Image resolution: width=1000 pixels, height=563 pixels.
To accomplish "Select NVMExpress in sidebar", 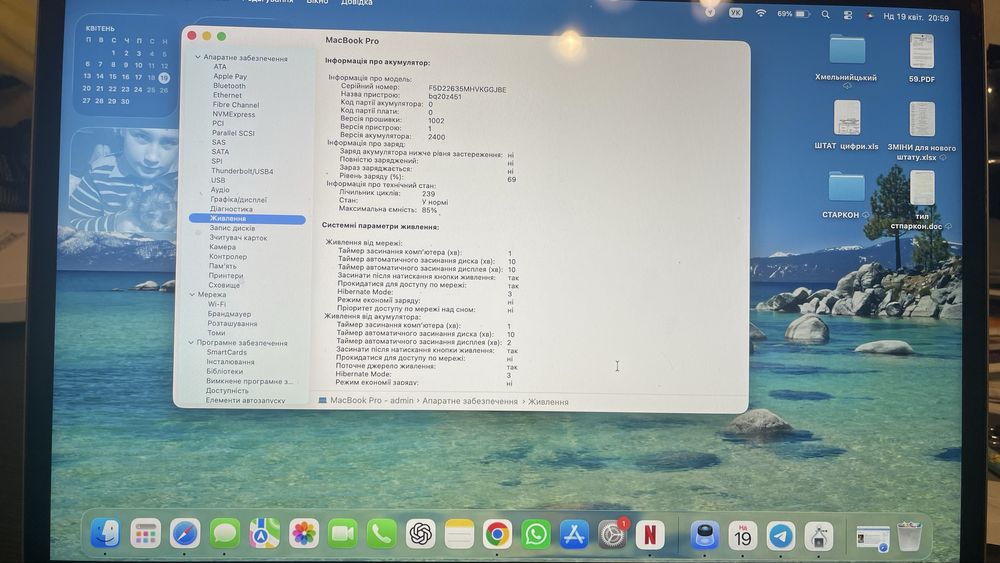I will [x=233, y=114].
